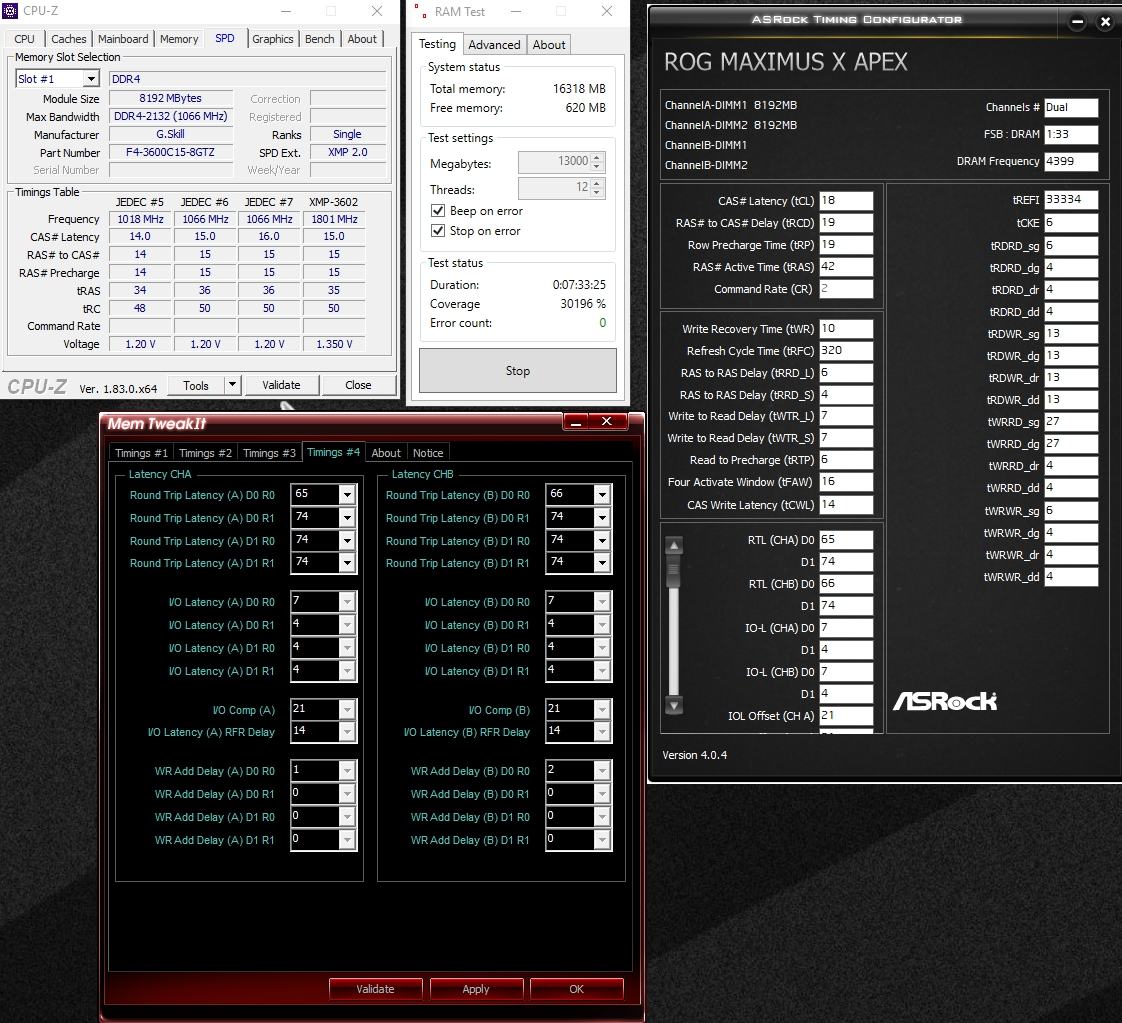
Task: Click the RAM Test app icon
Action: coord(420,11)
